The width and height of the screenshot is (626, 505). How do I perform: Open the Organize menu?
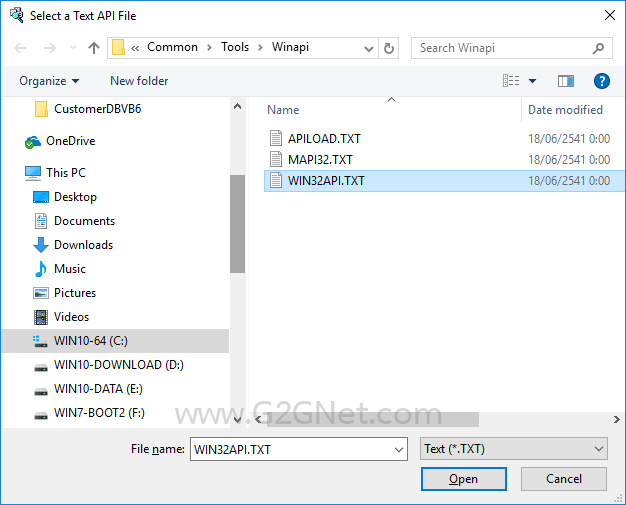coord(49,81)
